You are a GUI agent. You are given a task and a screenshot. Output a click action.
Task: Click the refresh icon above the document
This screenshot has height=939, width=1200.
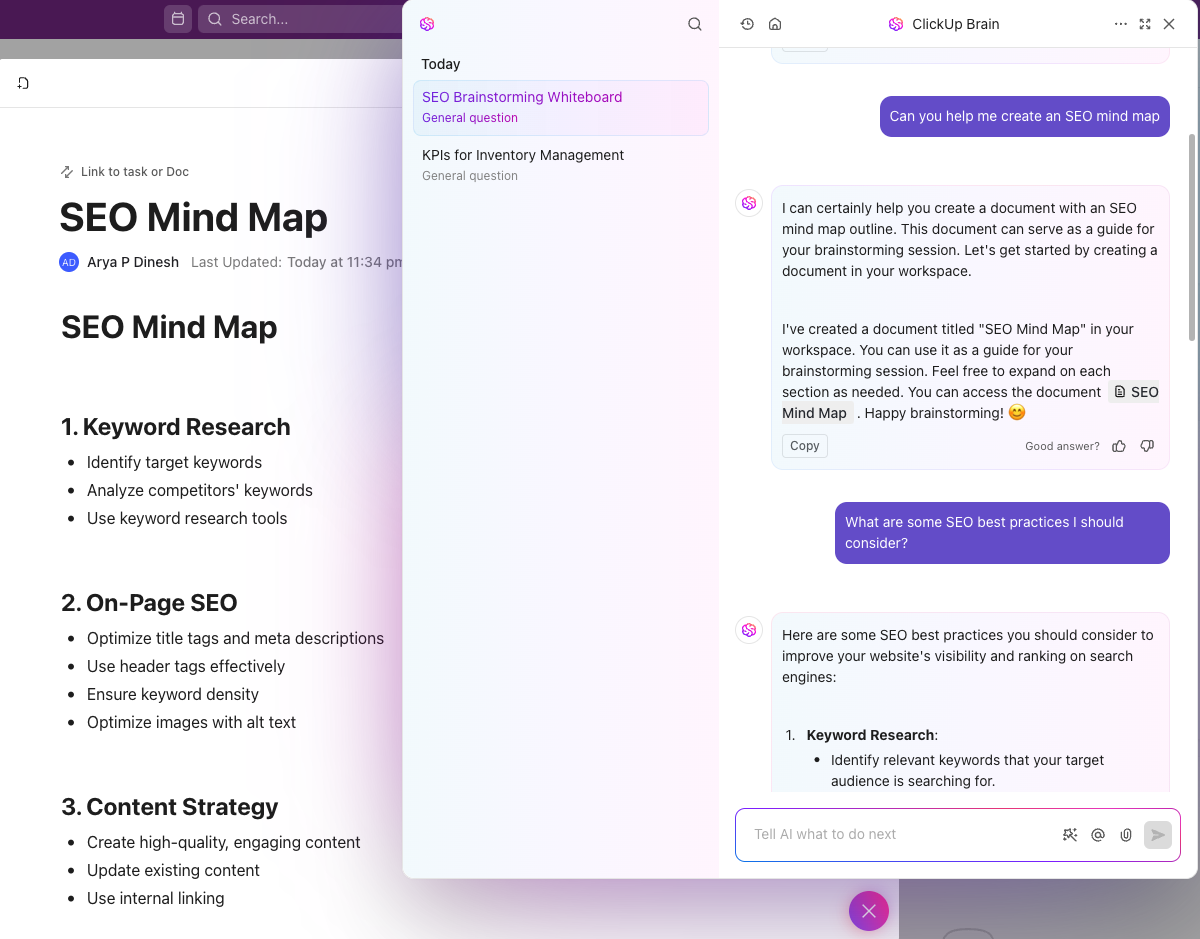(x=23, y=83)
